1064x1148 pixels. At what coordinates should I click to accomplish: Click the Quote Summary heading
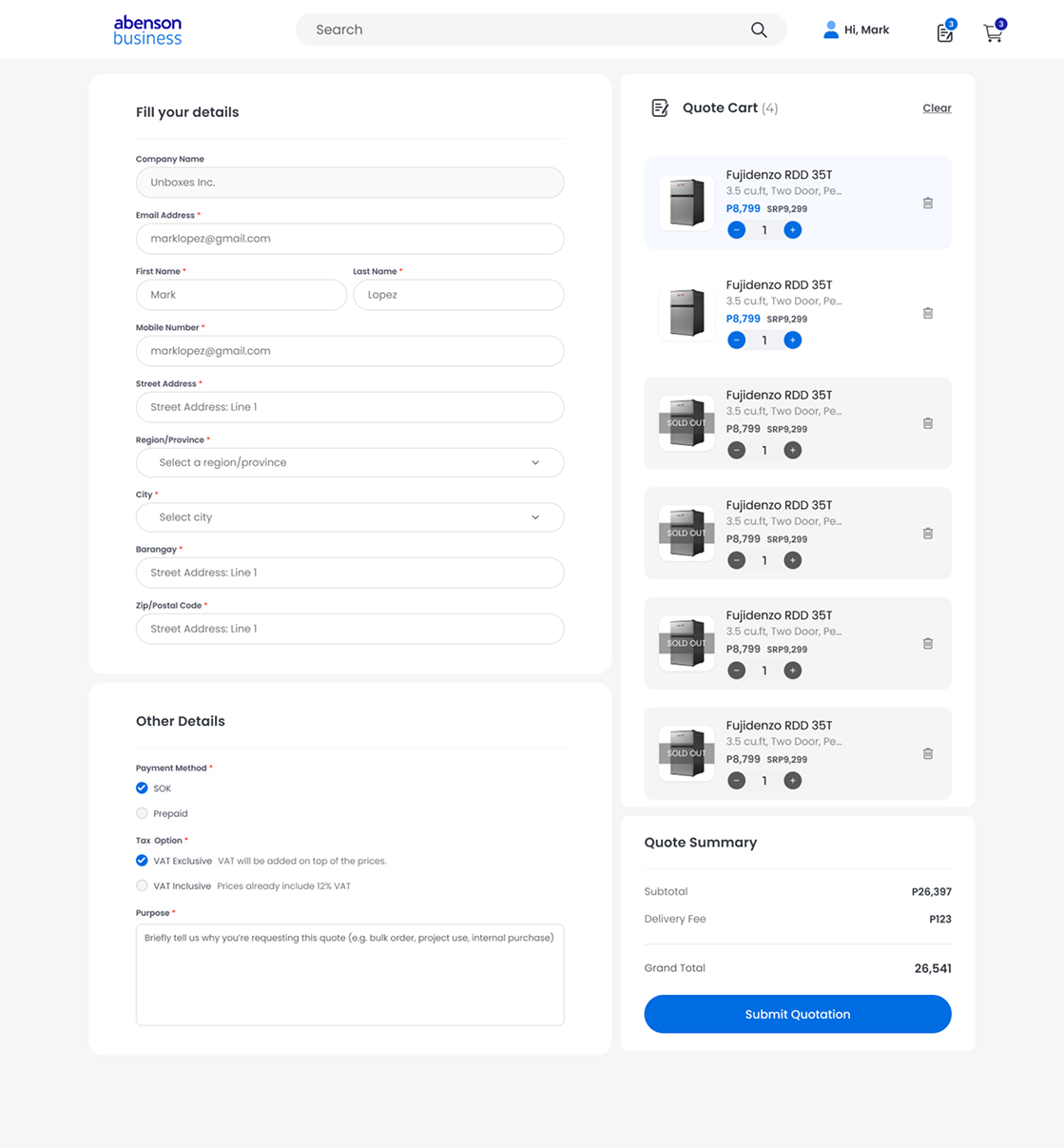pyautogui.click(x=701, y=843)
